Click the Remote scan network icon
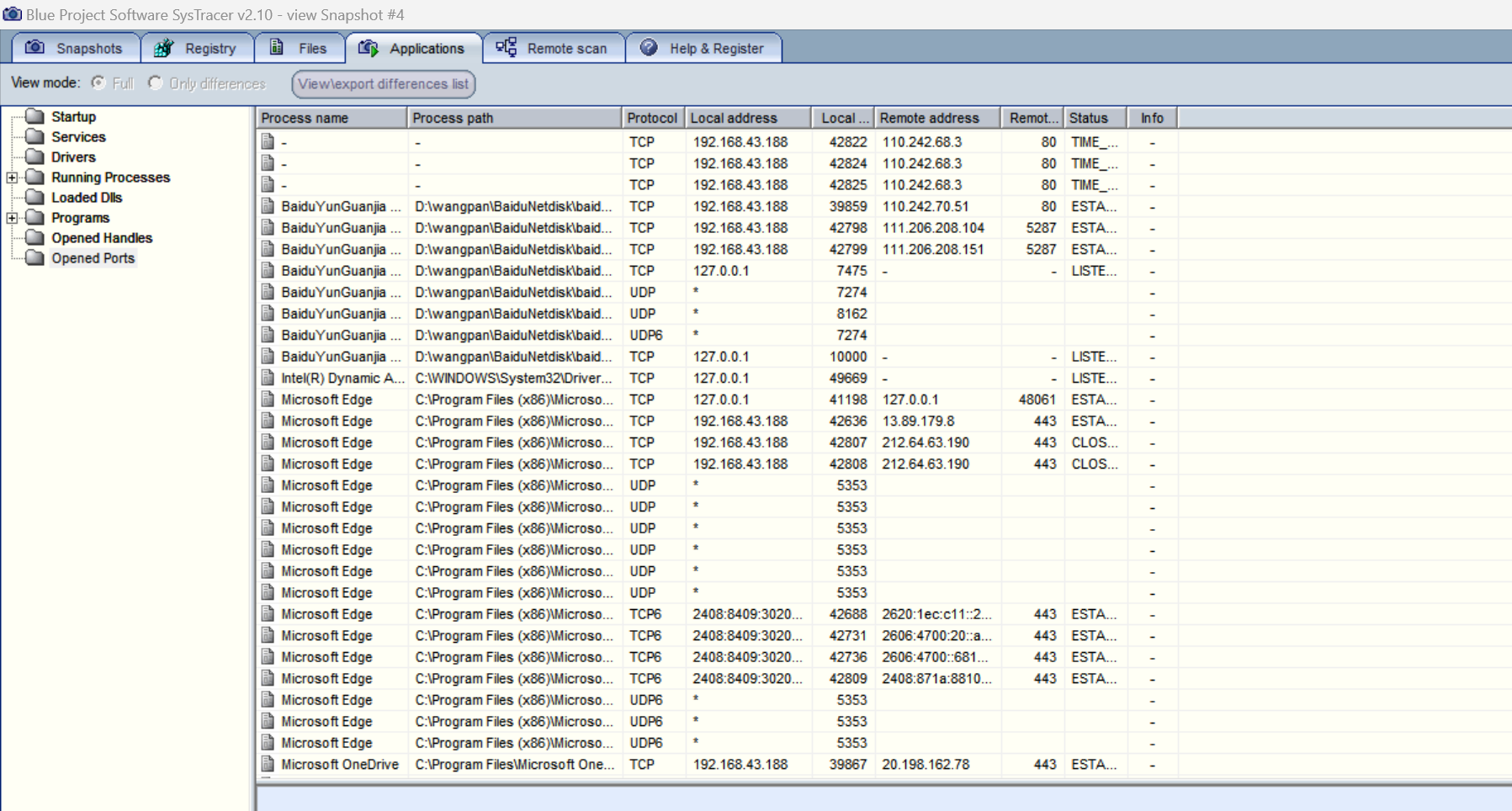Image resolution: width=1512 pixels, height=811 pixels. pyautogui.click(x=506, y=48)
